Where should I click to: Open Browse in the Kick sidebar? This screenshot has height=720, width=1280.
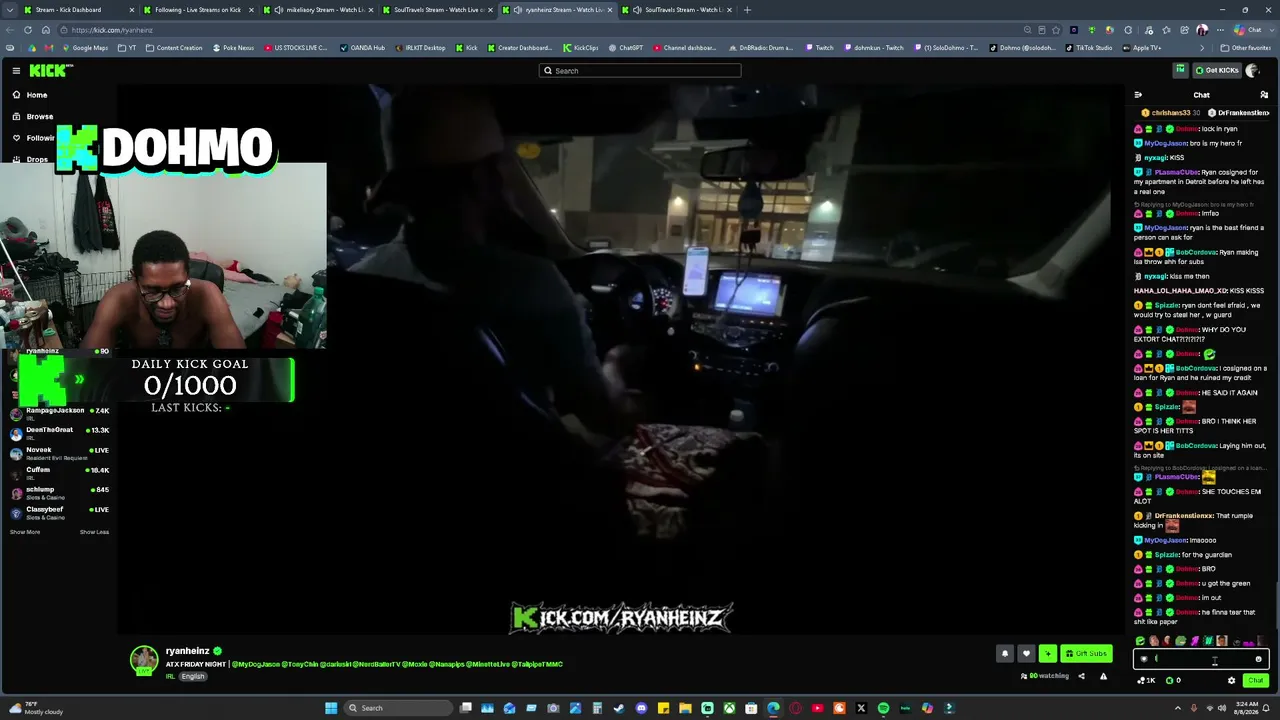pyautogui.click(x=39, y=117)
